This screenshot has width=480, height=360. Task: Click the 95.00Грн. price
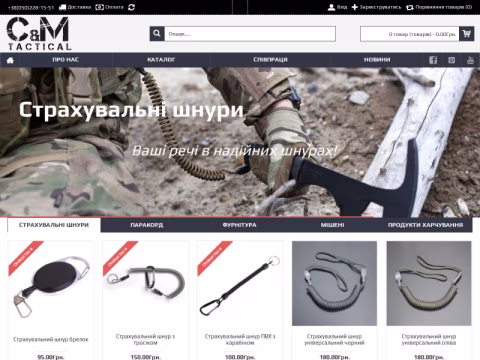[x=51, y=357]
